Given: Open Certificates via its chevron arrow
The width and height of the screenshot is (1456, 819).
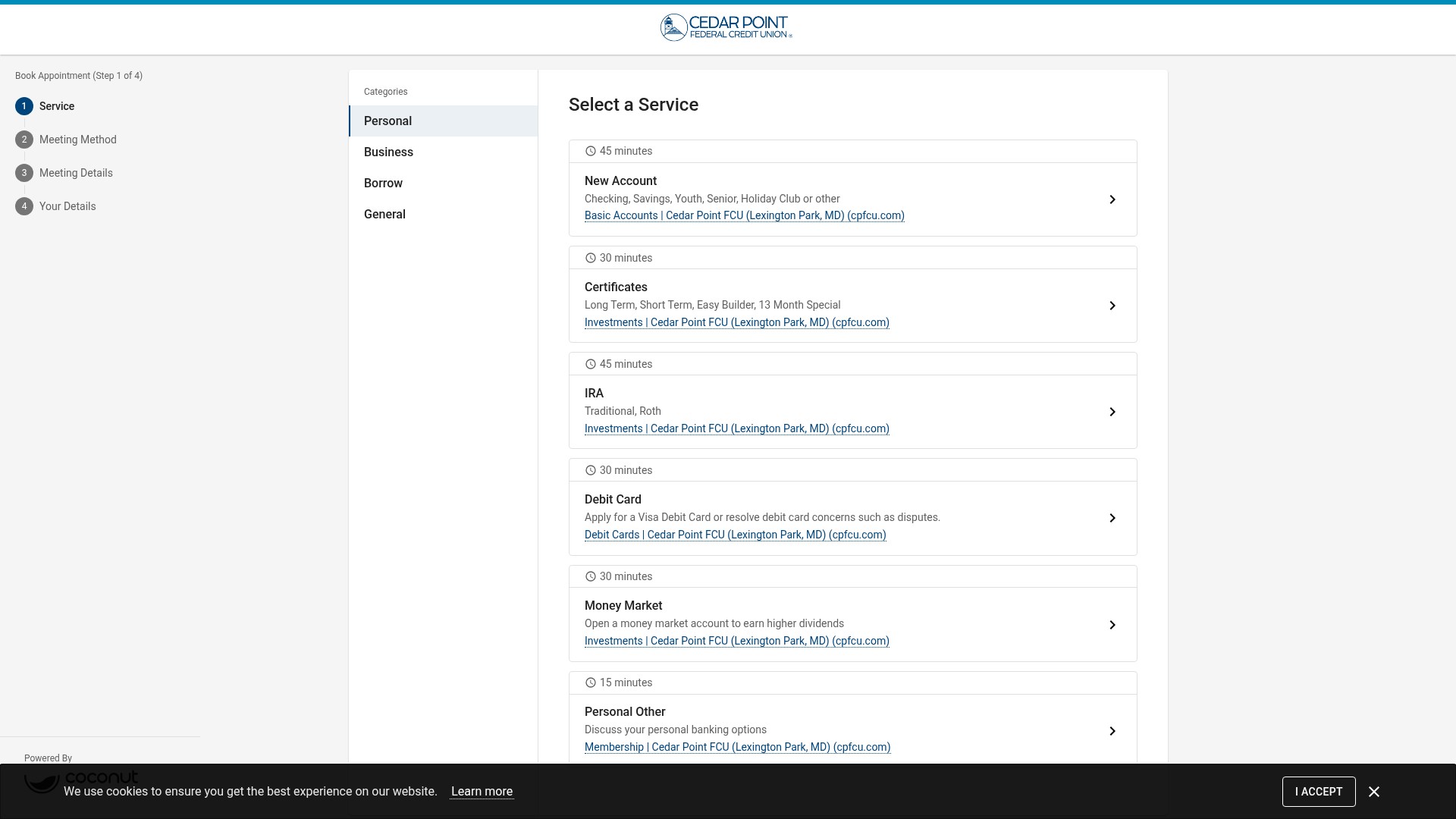Looking at the screenshot, I should 1112,306.
